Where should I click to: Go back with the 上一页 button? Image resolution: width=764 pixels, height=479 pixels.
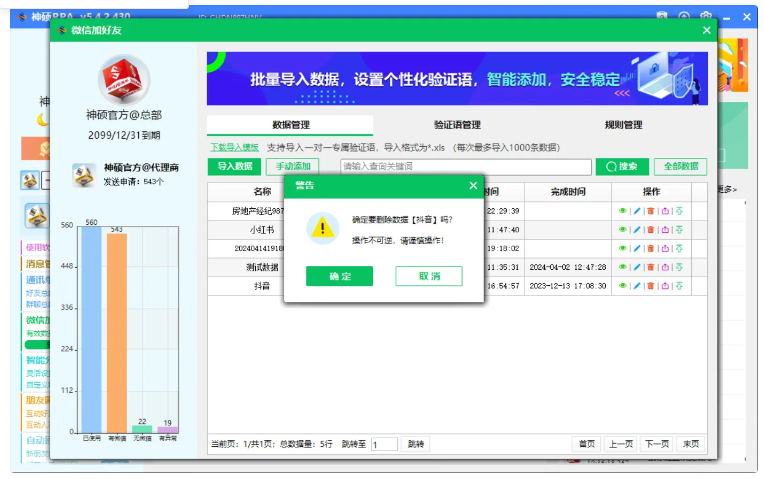pyautogui.click(x=621, y=444)
